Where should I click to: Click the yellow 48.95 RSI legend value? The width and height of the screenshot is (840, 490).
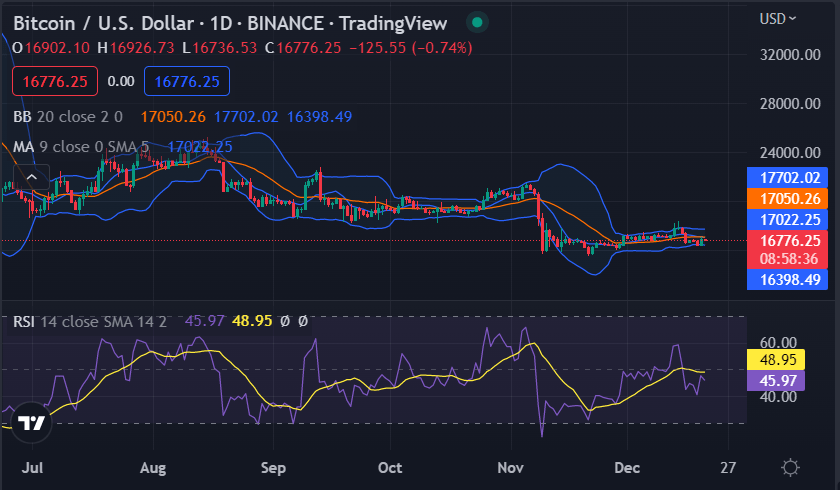coord(252,321)
